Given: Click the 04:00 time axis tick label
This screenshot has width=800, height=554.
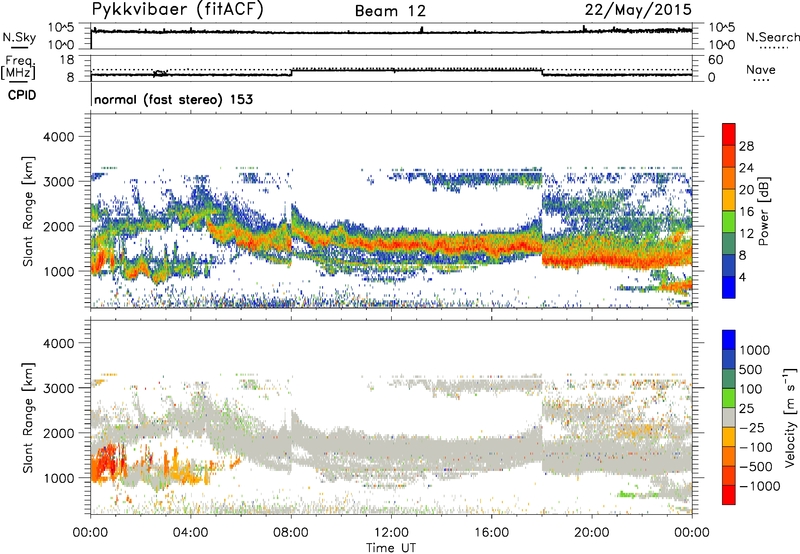Looking at the screenshot, I should [x=190, y=533].
